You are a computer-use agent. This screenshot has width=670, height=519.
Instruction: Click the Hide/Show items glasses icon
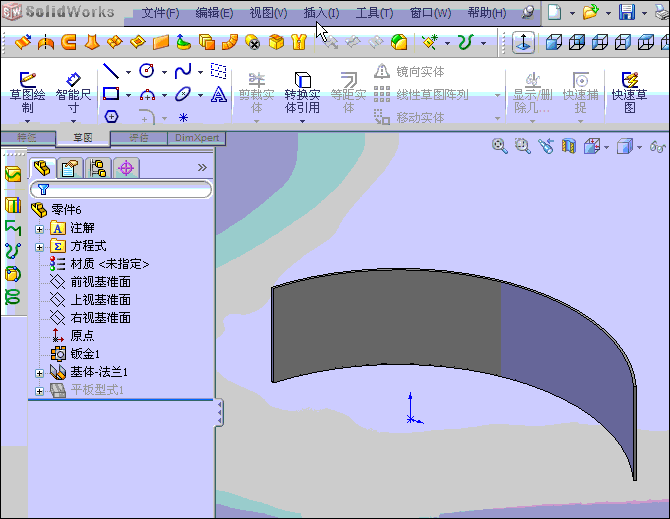pos(658,146)
